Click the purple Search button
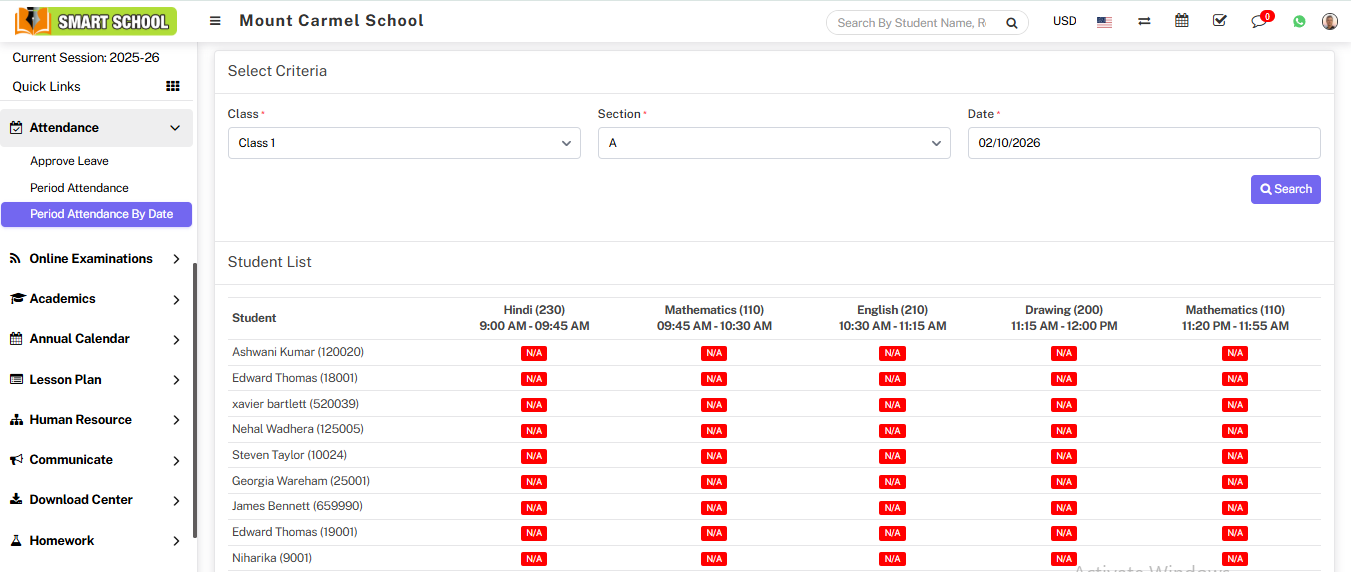The image size is (1351, 572). (1285, 189)
